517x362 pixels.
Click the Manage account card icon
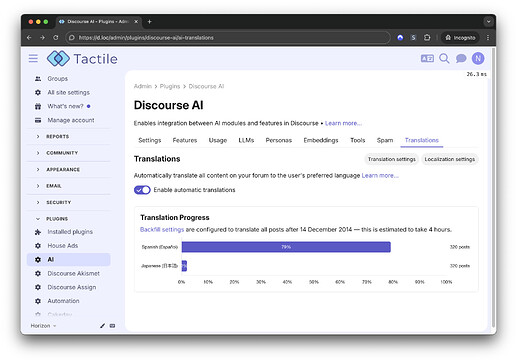point(38,120)
